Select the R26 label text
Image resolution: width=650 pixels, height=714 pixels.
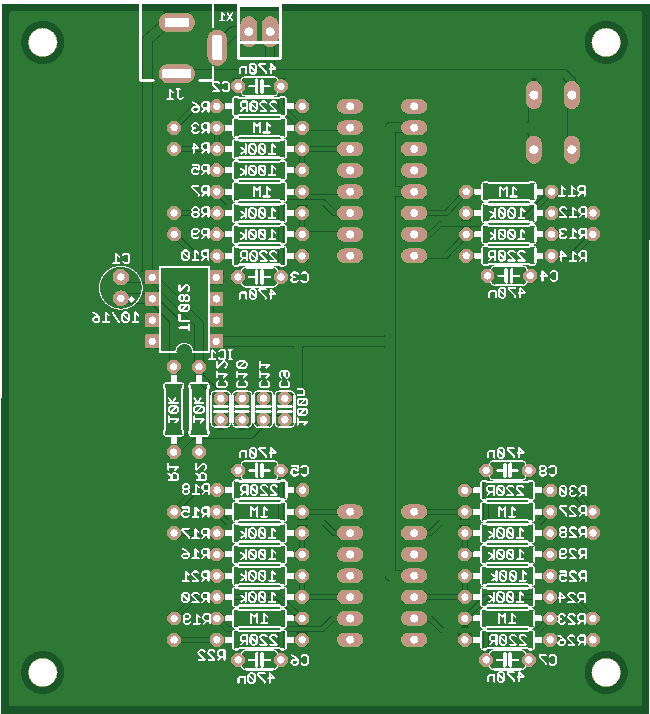click(573, 641)
